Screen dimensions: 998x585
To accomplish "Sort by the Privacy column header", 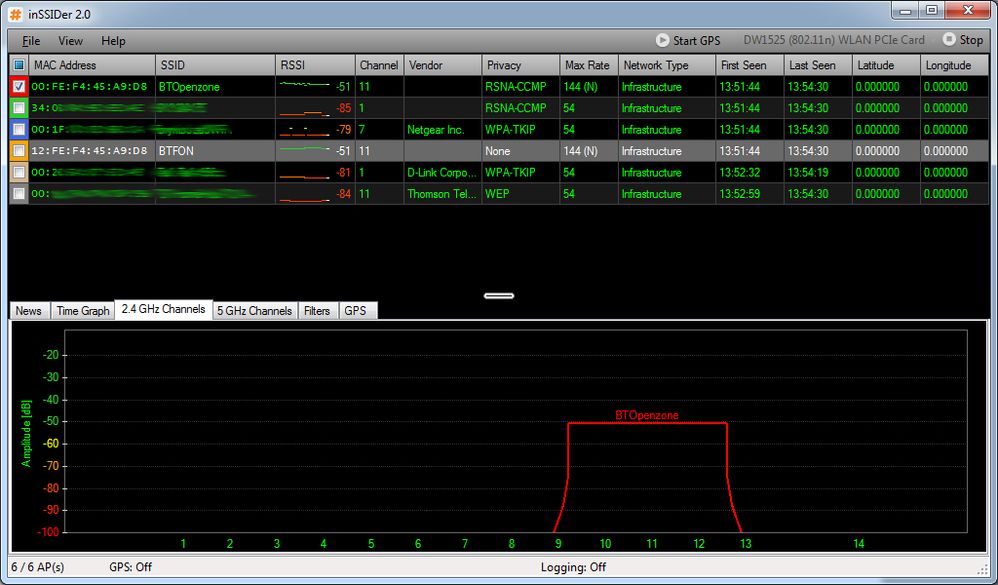I will click(521, 65).
